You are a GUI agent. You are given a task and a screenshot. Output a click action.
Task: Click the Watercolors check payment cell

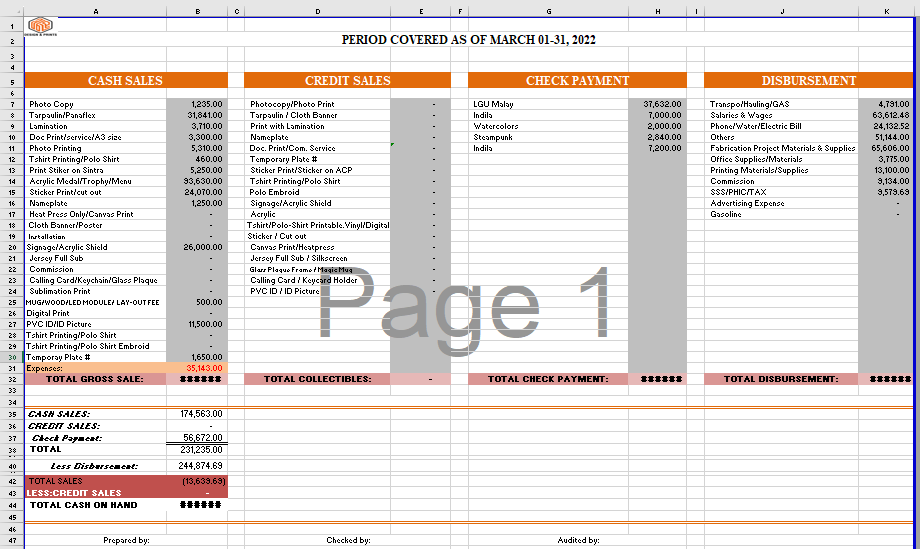(x=548, y=126)
